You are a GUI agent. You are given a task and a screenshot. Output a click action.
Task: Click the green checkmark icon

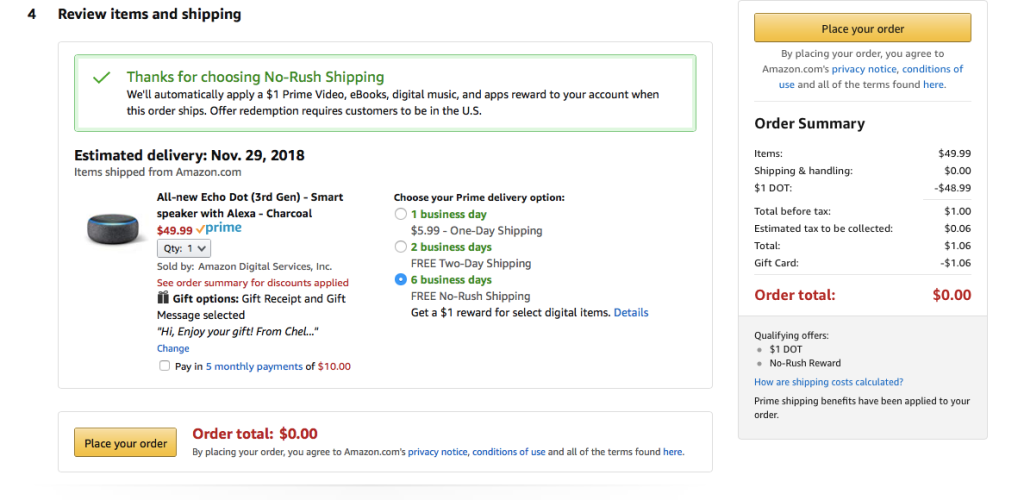[x=101, y=77]
